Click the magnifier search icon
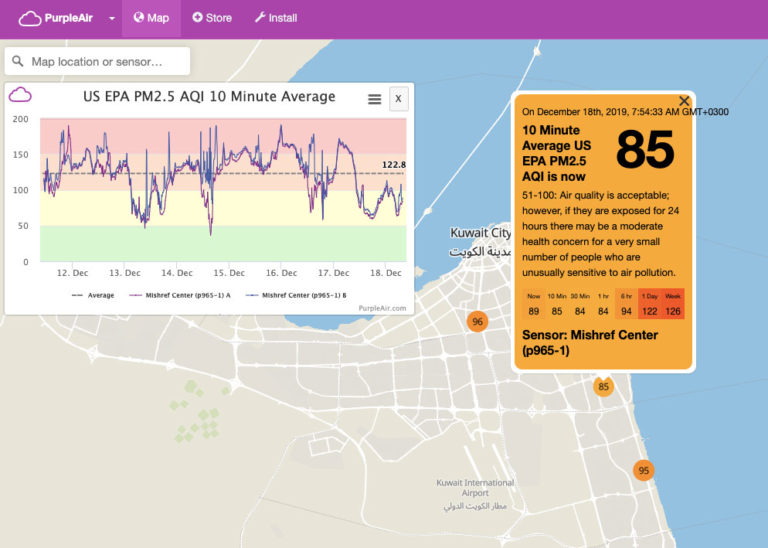Screen dimensions: 768x548 pyautogui.click(x=18, y=61)
